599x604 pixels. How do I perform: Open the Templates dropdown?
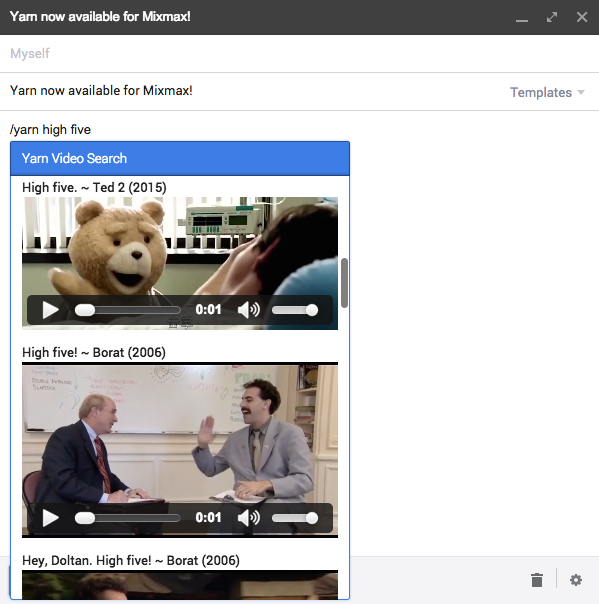[x=547, y=92]
